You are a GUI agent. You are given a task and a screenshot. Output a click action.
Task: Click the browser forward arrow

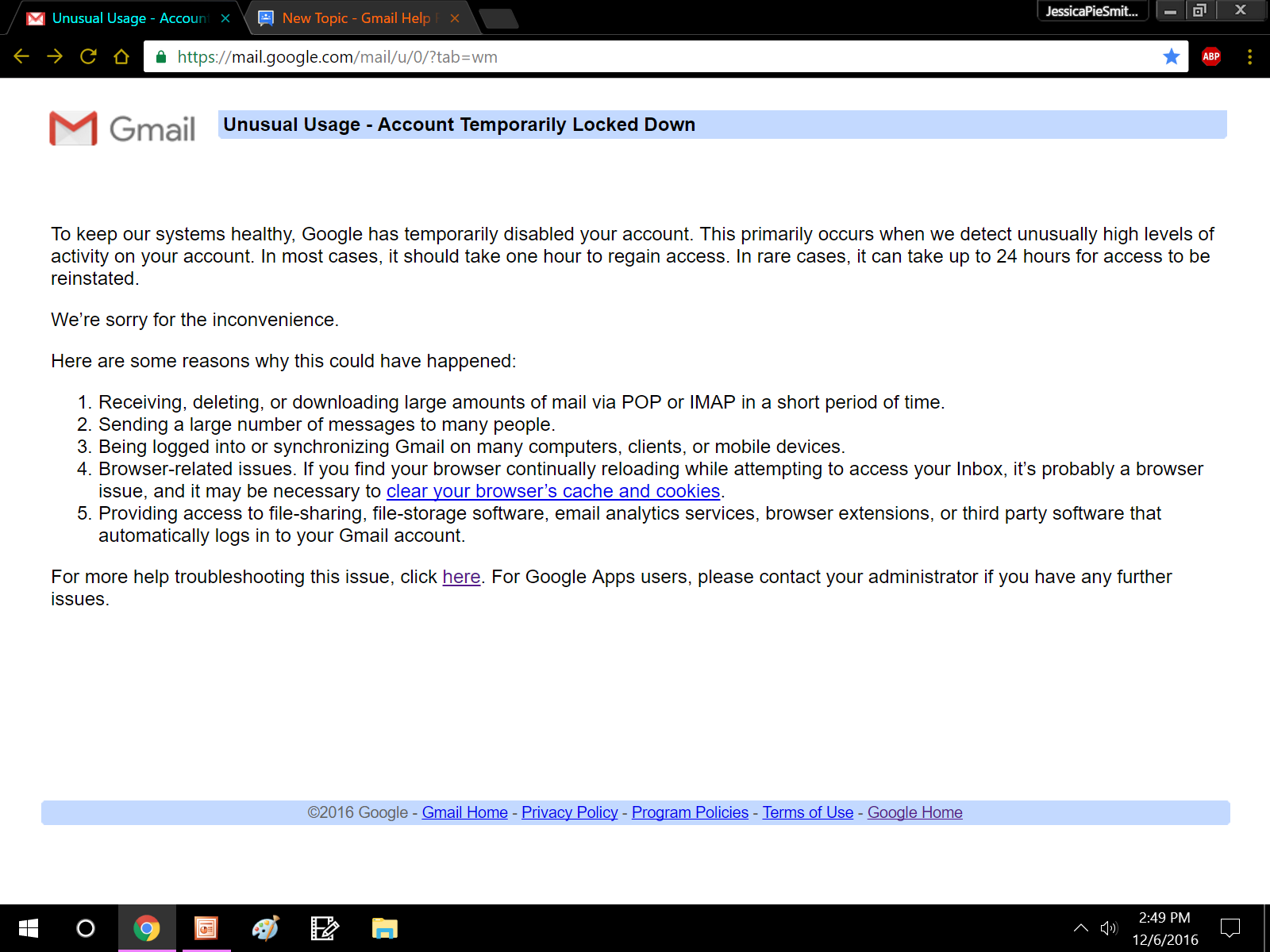(x=55, y=56)
